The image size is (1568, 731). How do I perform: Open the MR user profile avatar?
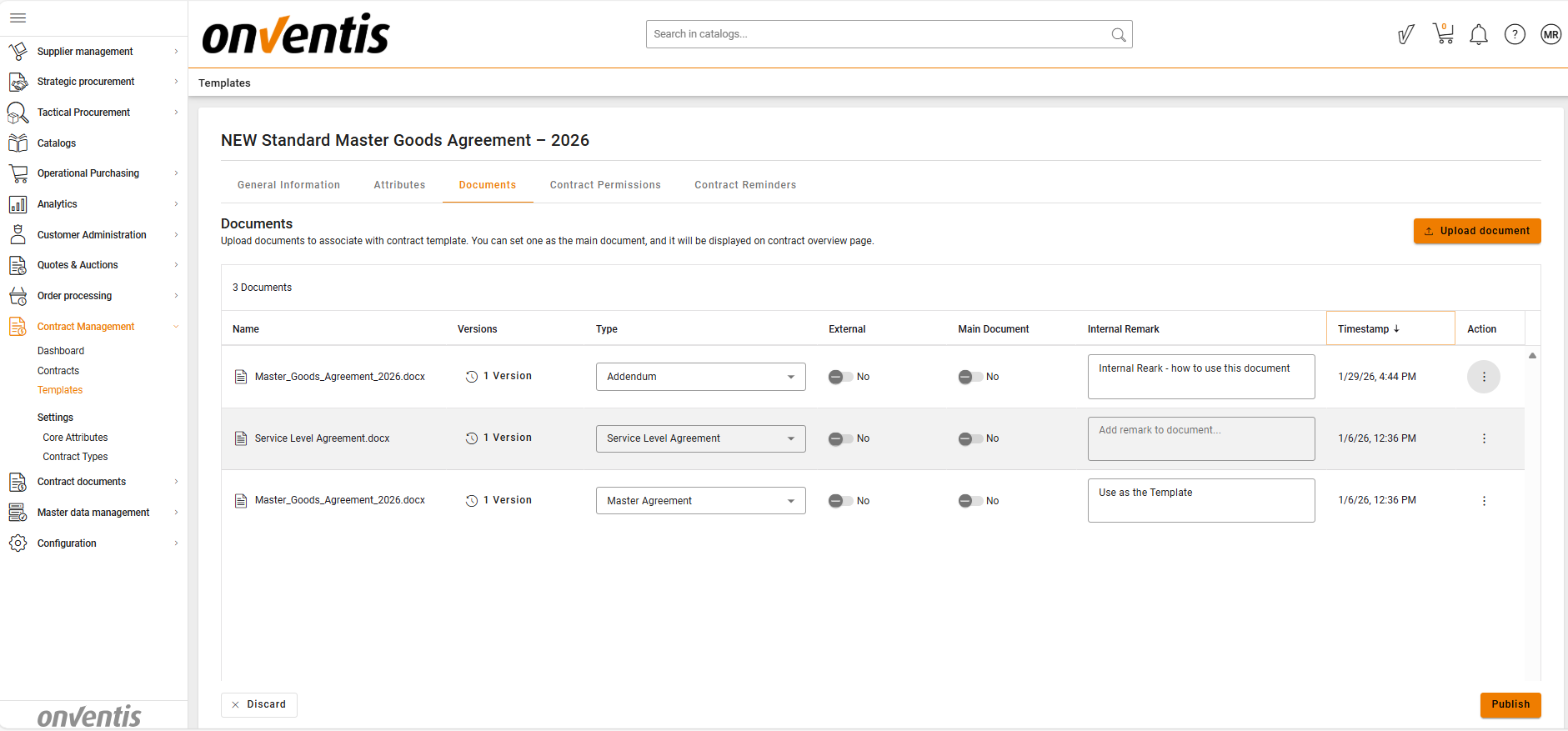click(x=1550, y=34)
